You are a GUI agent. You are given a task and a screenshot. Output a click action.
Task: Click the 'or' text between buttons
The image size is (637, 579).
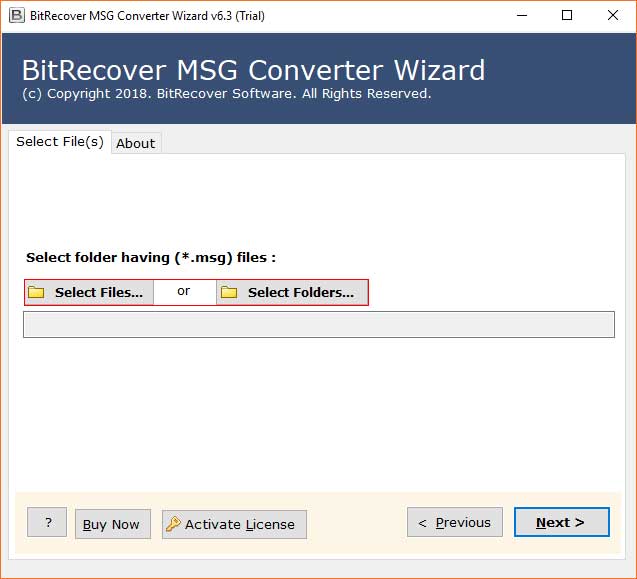tap(184, 291)
